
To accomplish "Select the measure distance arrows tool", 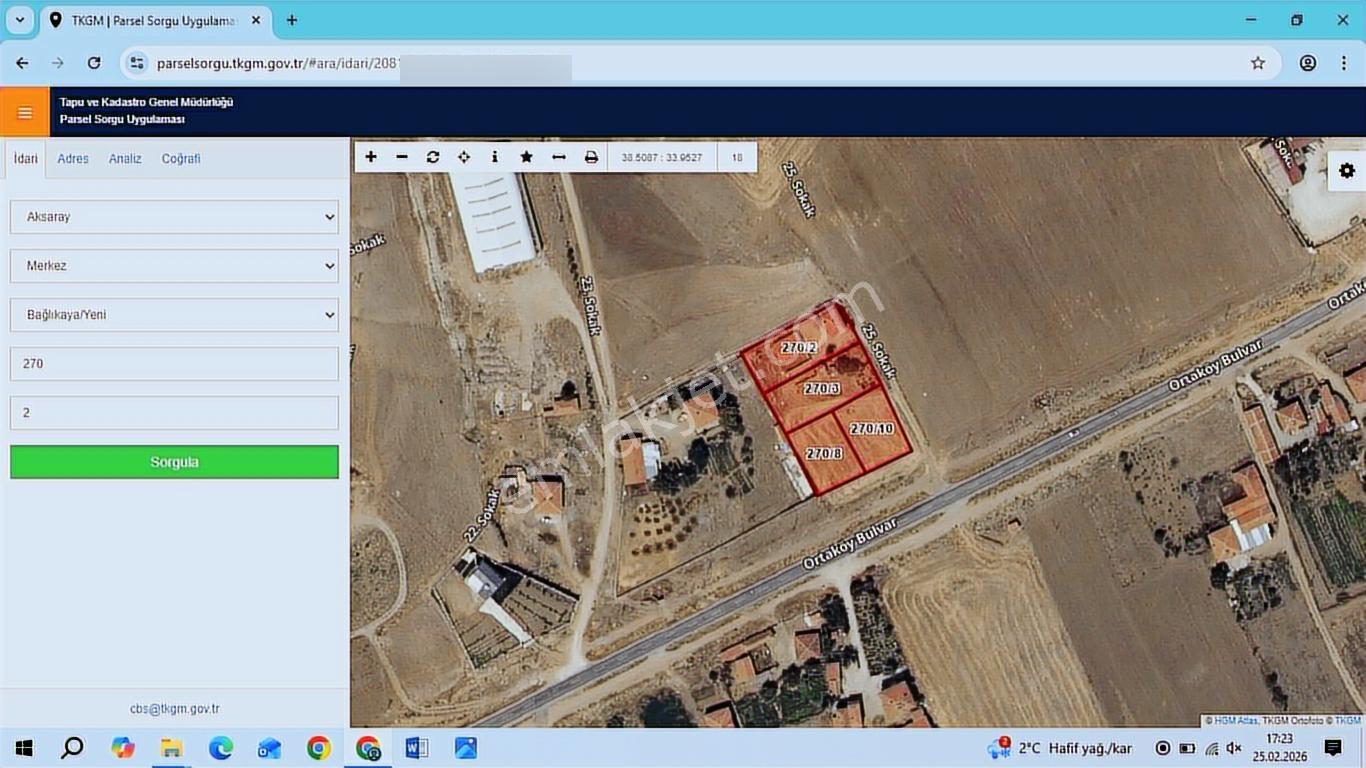I will [559, 157].
